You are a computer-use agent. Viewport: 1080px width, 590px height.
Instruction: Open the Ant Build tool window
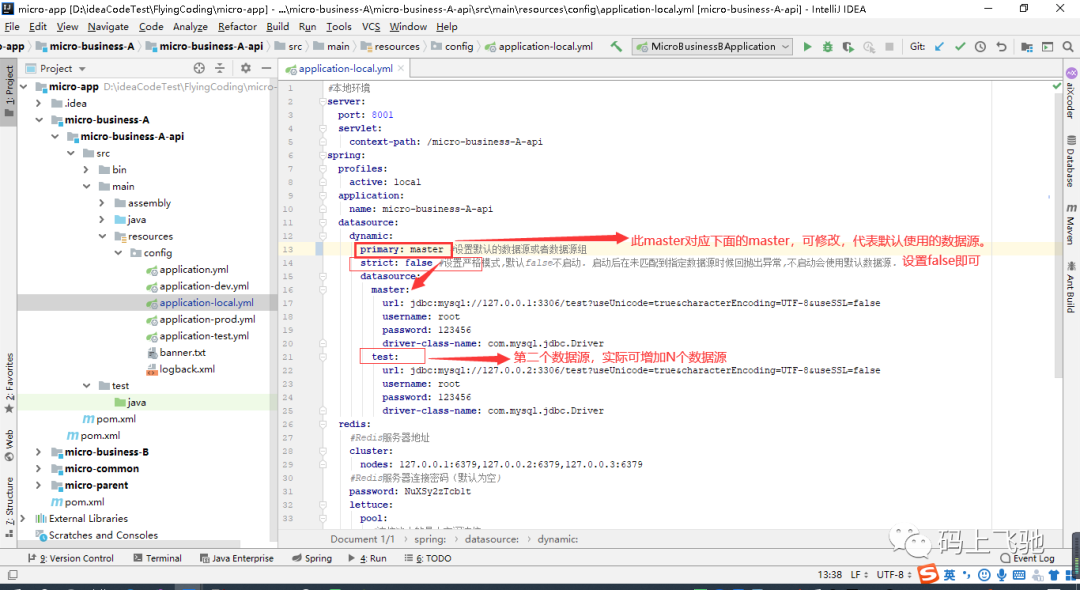(1070, 287)
